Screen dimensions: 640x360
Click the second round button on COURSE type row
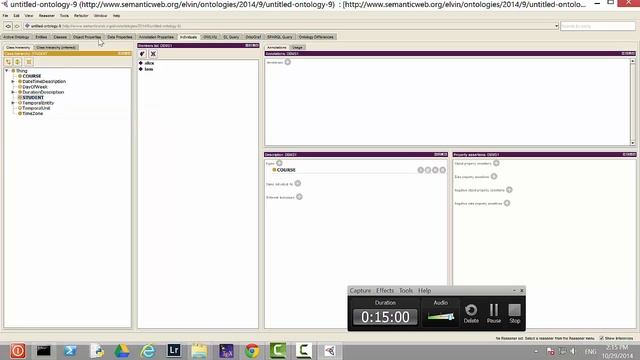(x=428, y=170)
